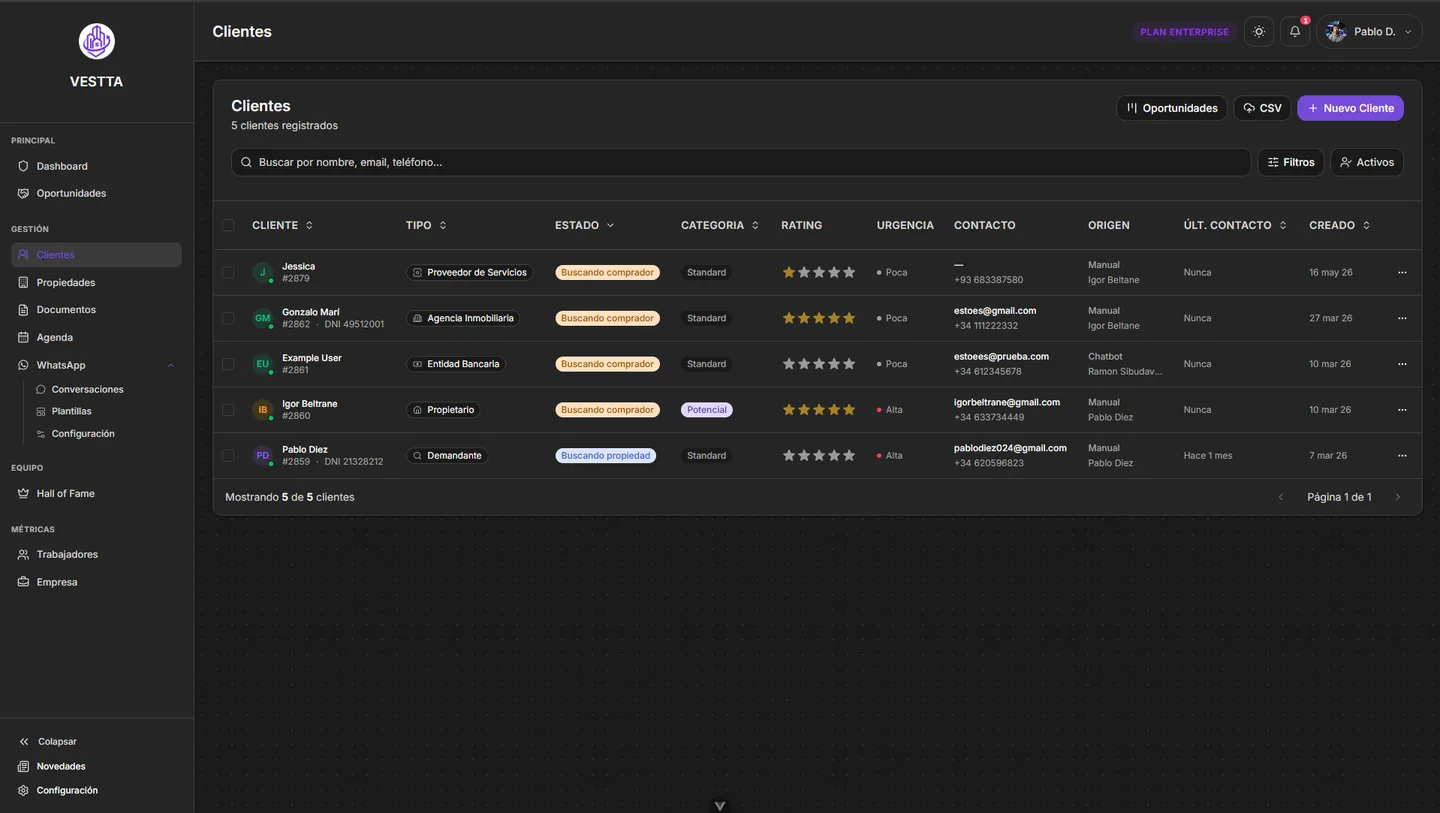
Task: Click Pablo Diez's third rating star
Action: click(x=819, y=455)
